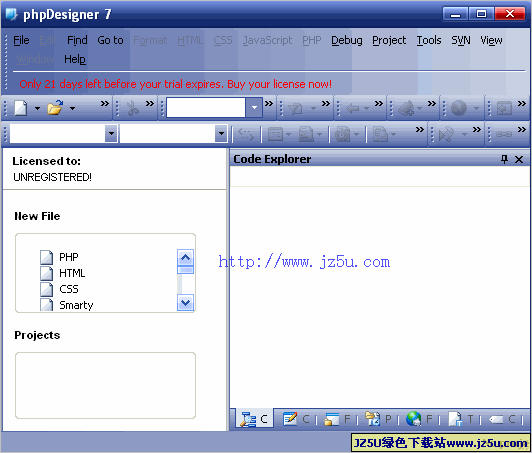Click the UNREGISTERED! license text
The width and height of the screenshot is (532, 453).
coord(53,177)
